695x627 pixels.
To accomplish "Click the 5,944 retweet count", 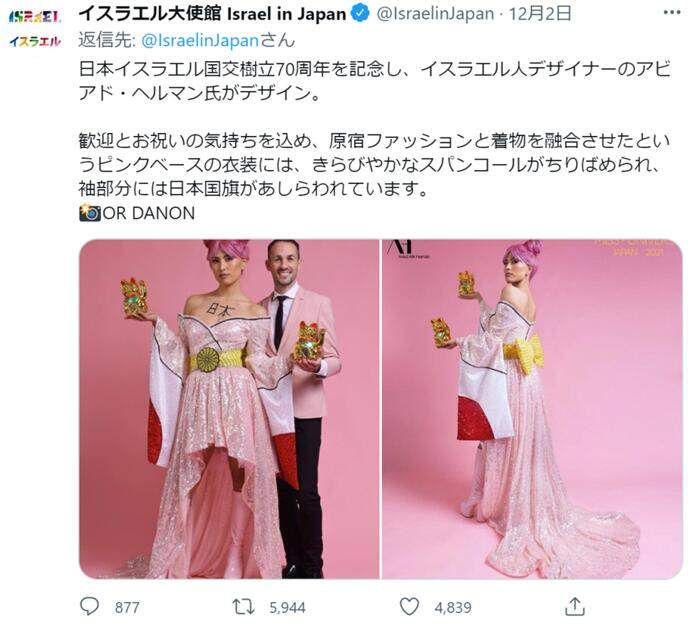I will click(x=287, y=607).
